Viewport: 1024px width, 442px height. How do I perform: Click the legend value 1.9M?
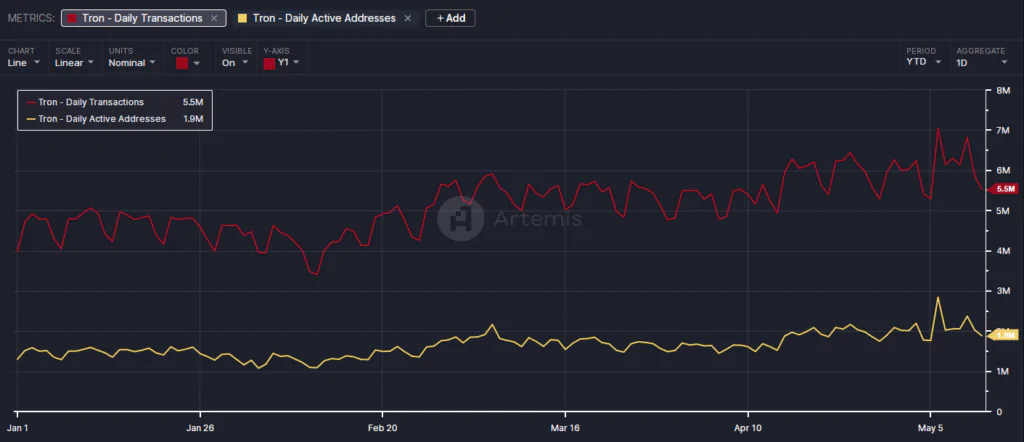click(x=194, y=119)
